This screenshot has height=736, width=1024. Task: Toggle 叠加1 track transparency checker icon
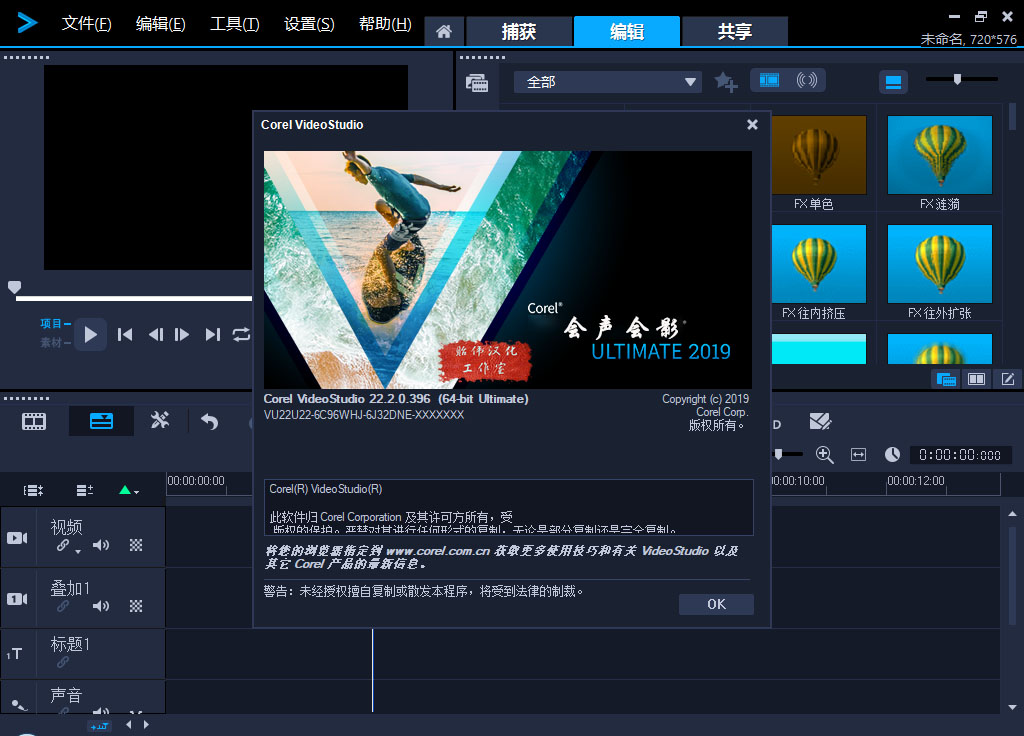coord(136,606)
